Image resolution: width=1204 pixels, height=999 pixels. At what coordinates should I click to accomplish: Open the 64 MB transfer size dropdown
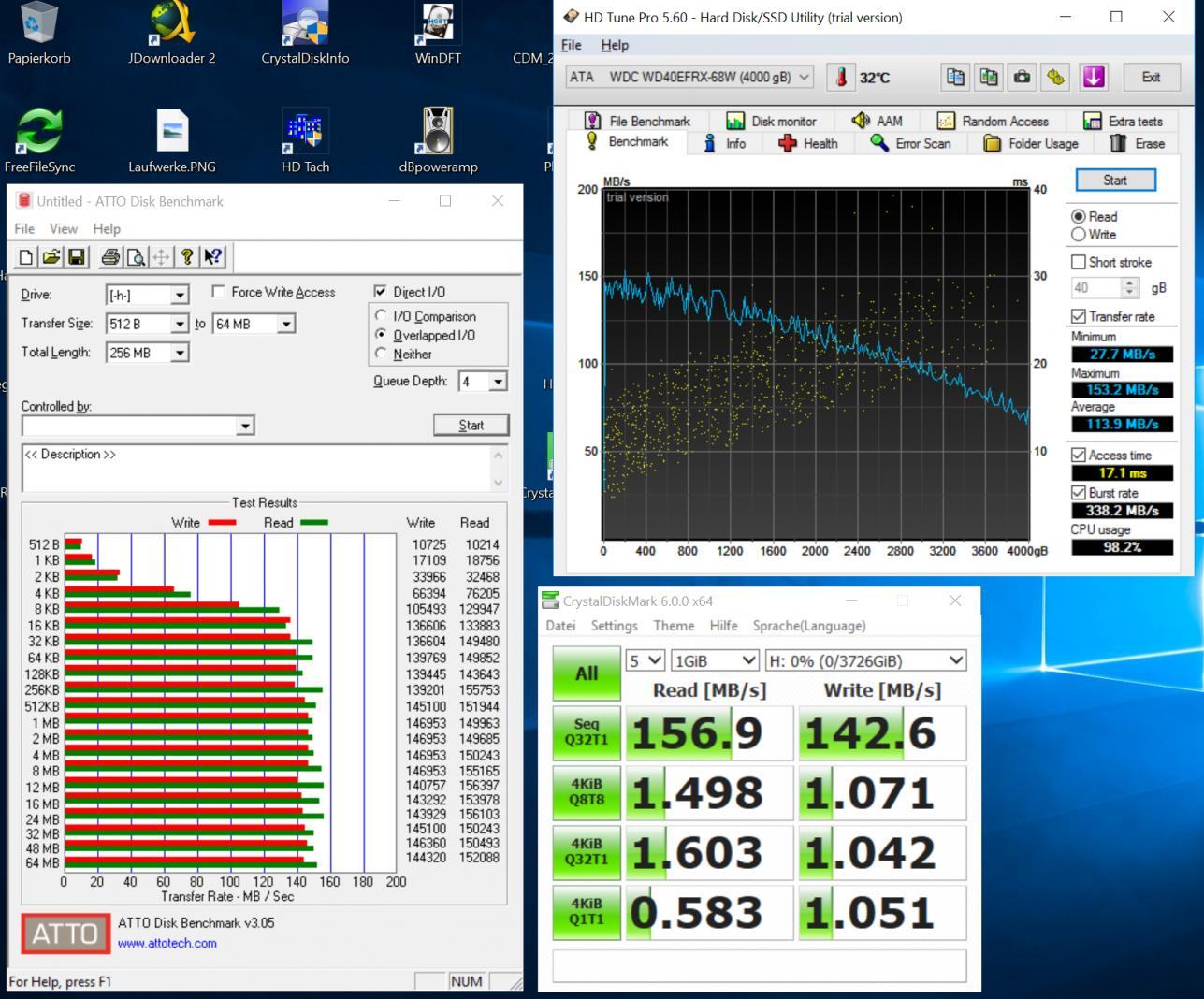(254, 324)
